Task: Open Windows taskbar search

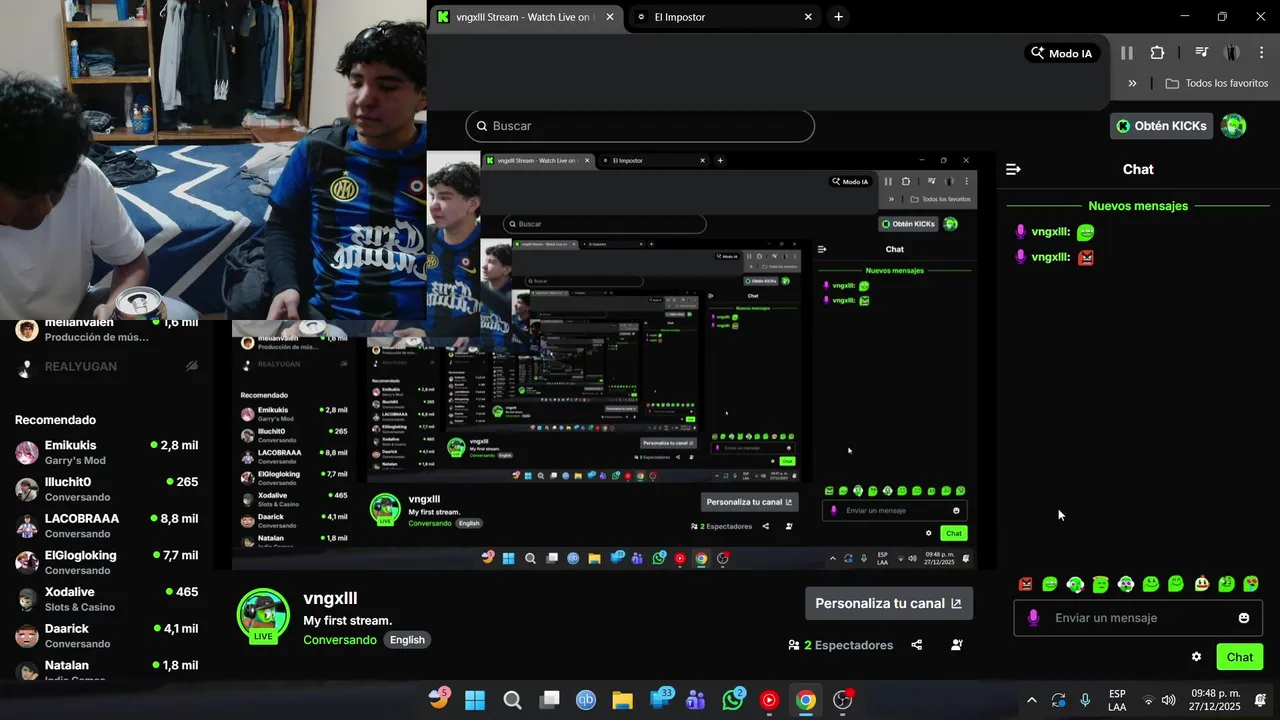Action: pos(512,700)
